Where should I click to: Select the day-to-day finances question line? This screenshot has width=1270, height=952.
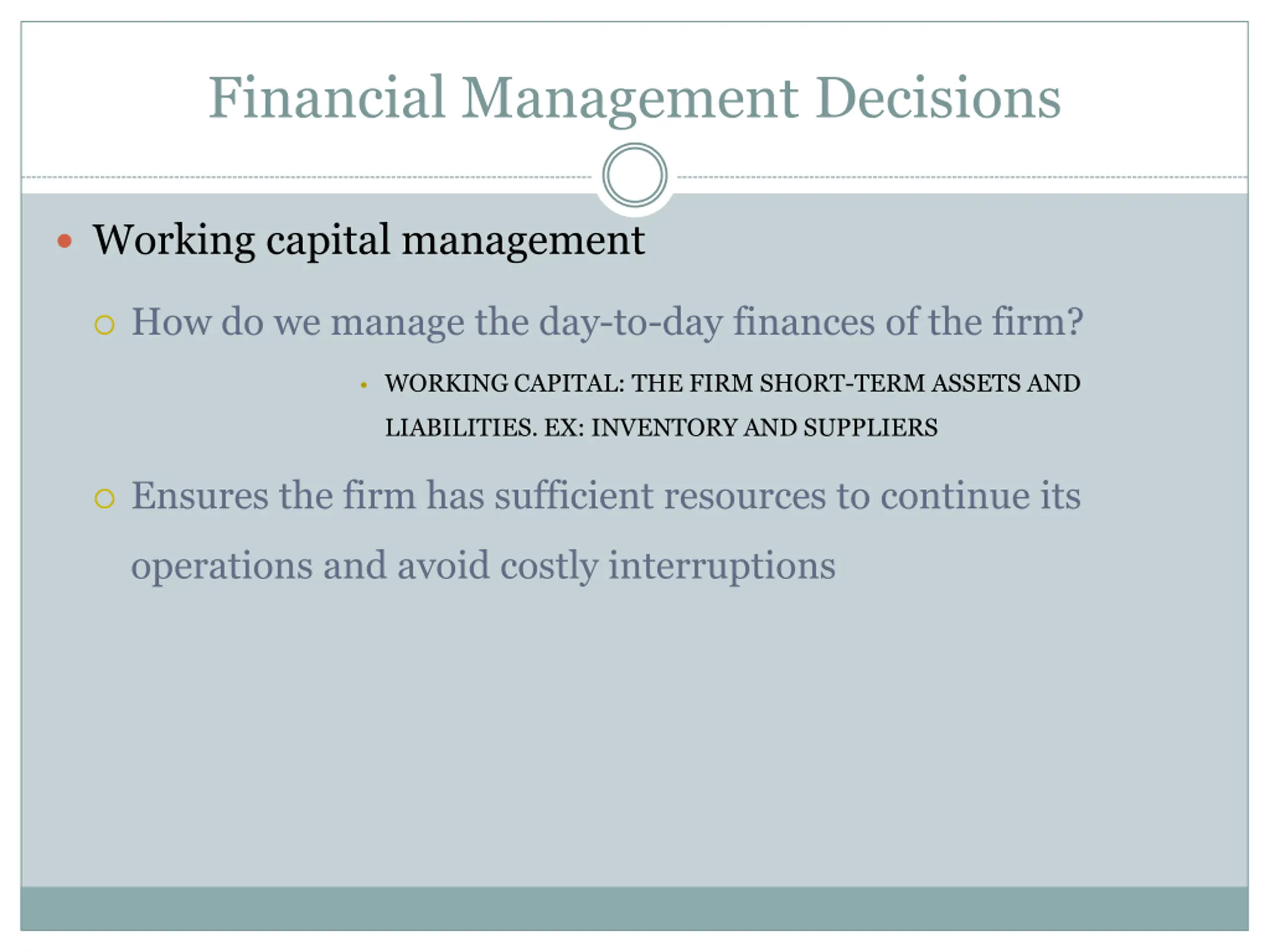607,322
